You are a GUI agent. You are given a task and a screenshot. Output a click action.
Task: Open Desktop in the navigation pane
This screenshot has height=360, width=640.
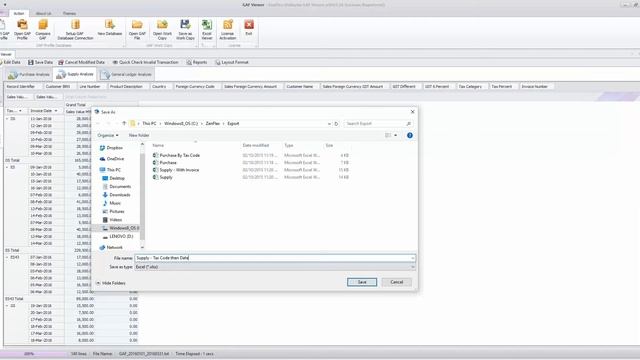tap(113, 178)
